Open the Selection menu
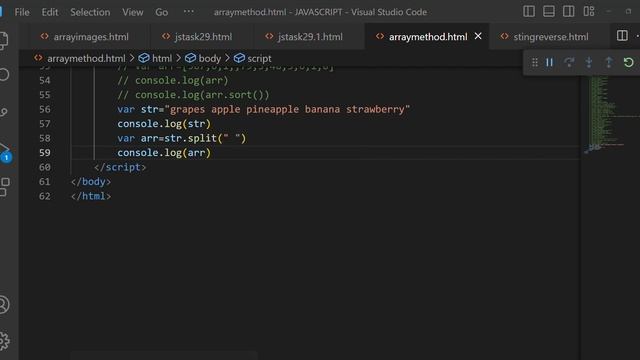 (x=90, y=12)
